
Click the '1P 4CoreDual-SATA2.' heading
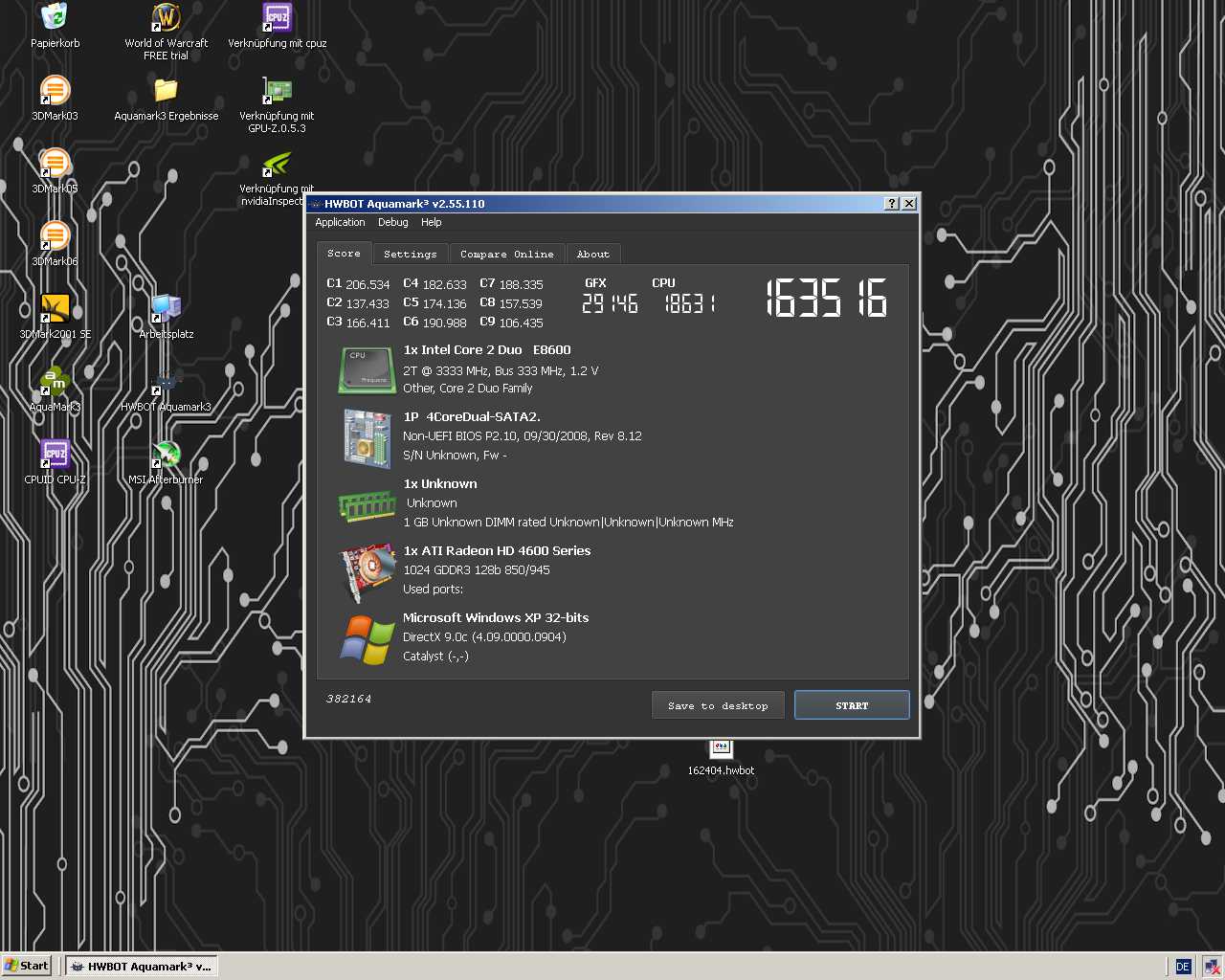472,417
